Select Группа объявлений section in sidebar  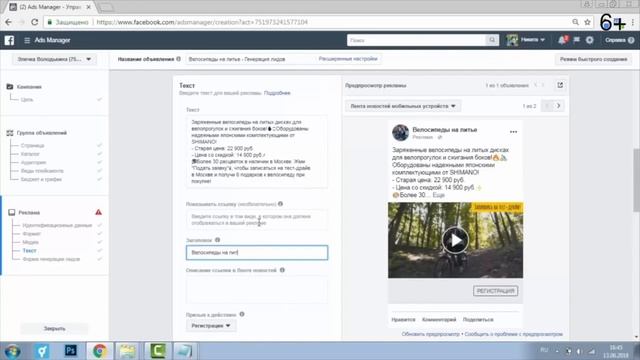tap(42, 133)
